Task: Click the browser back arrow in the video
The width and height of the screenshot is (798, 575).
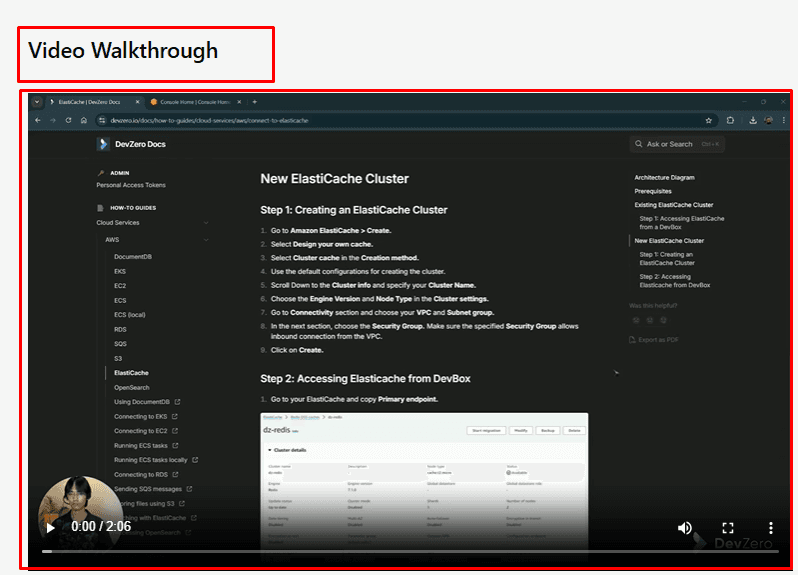Action: click(38, 121)
